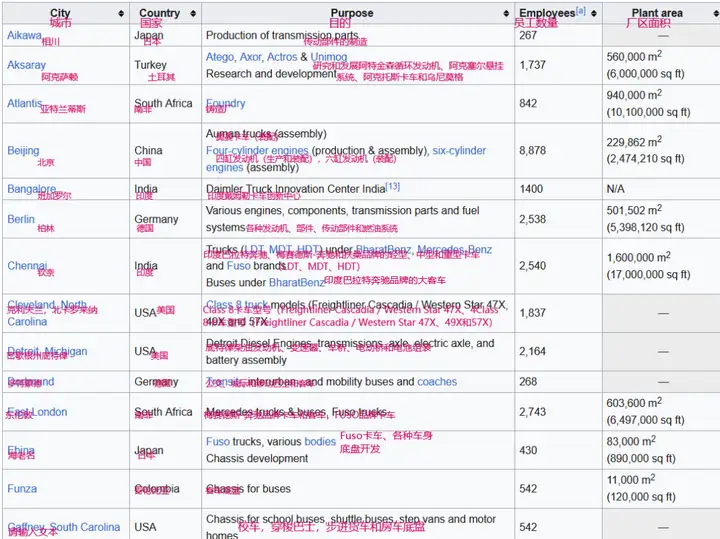Open the Gaffney, South Carolina link
This screenshot has height=539, width=720.
pos(63,527)
